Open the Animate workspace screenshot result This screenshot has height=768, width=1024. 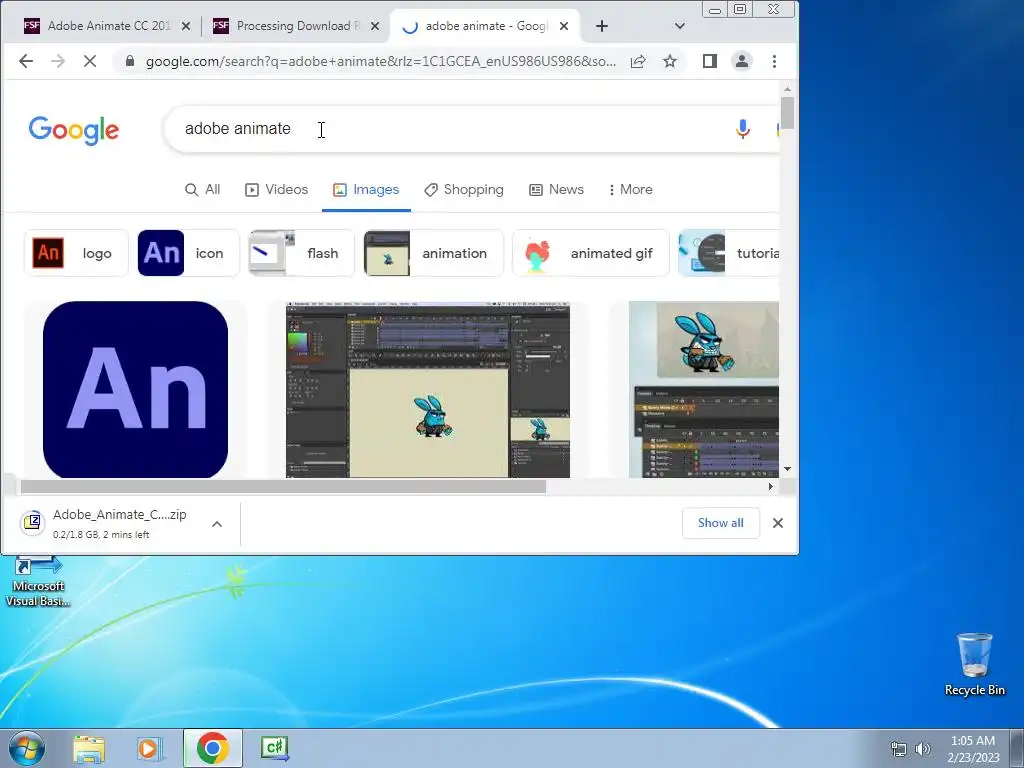[x=428, y=389]
